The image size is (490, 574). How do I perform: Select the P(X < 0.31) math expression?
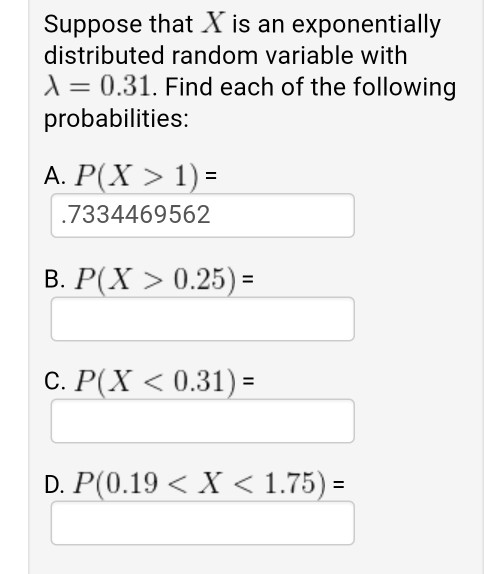156,381
